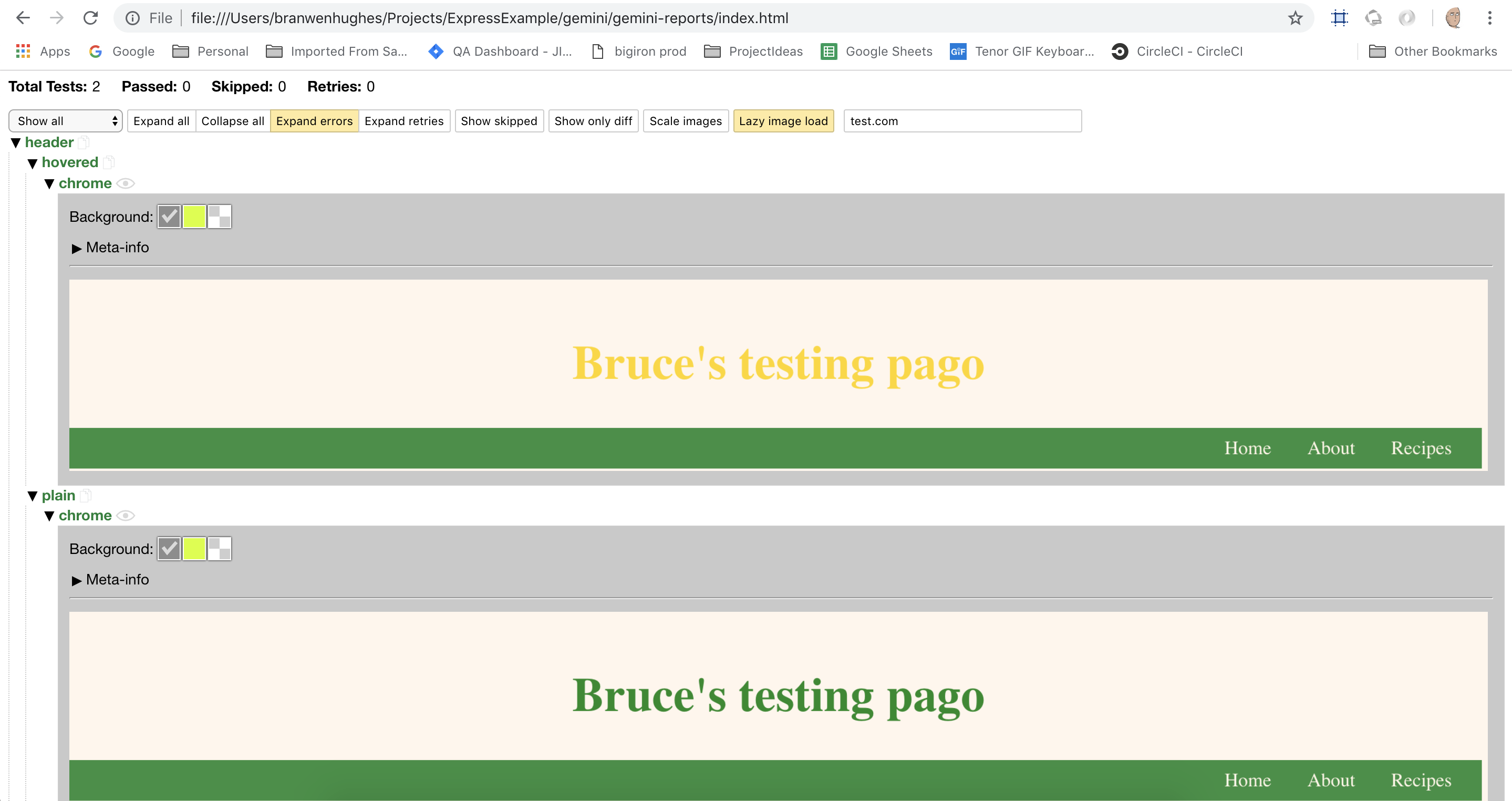Collapse the header suite triangle
This screenshot has height=801, width=1512.
[16, 143]
